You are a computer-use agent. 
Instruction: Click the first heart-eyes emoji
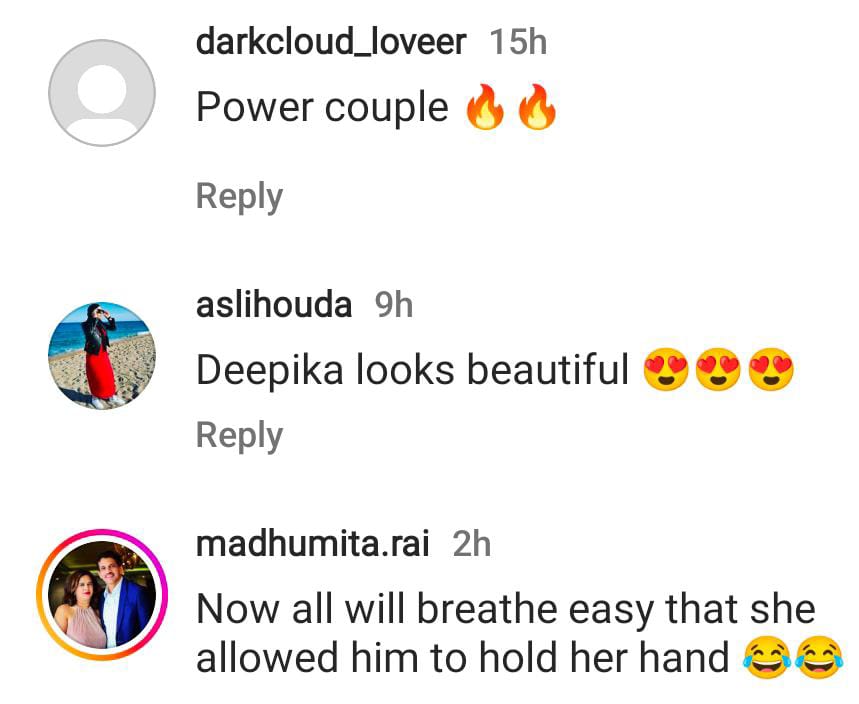point(666,369)
